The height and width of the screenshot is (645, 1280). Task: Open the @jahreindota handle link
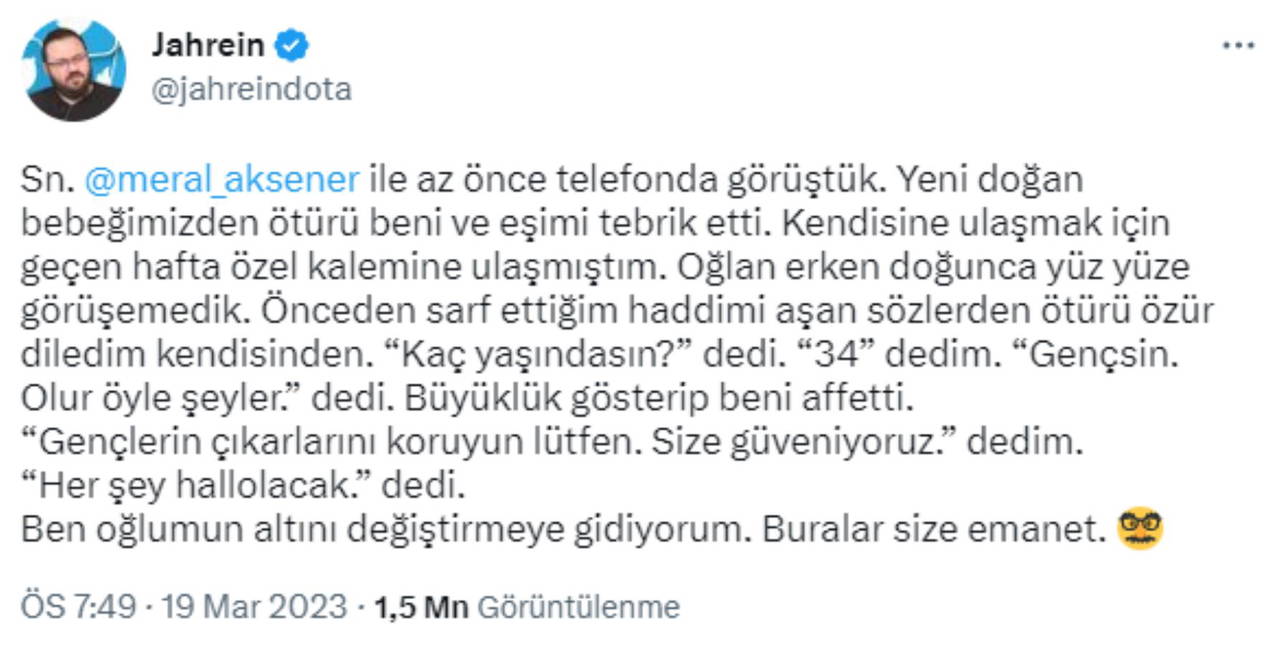251,90
